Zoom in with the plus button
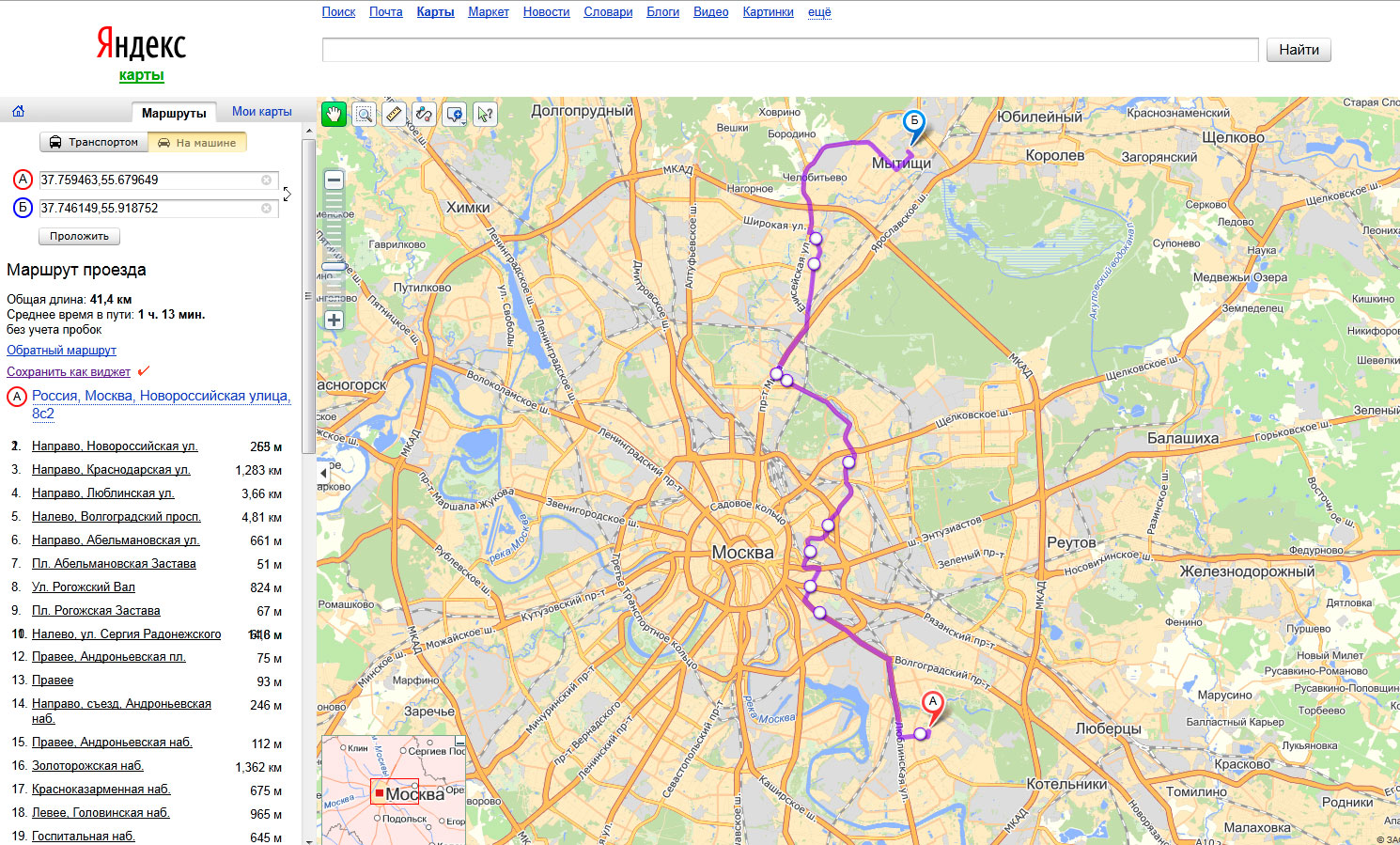The height and width of the screenshot is (845, 1400). click(334, 320)
